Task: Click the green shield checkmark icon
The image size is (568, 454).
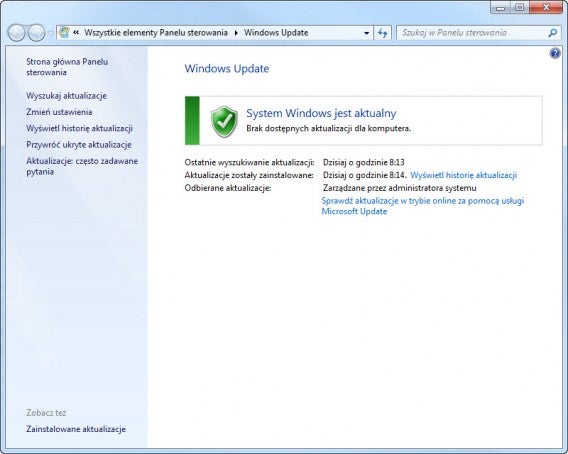Action: tap(224, 121)
